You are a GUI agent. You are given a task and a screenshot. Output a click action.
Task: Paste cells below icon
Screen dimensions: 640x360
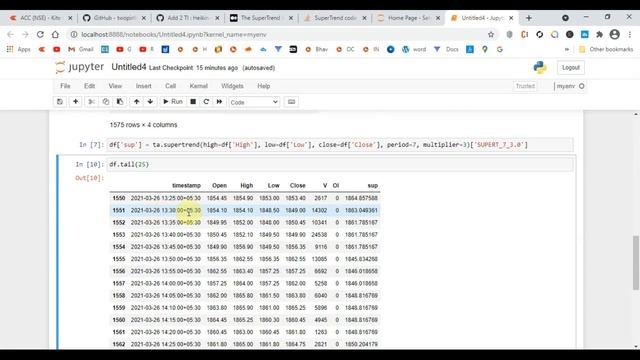point(120,102)
